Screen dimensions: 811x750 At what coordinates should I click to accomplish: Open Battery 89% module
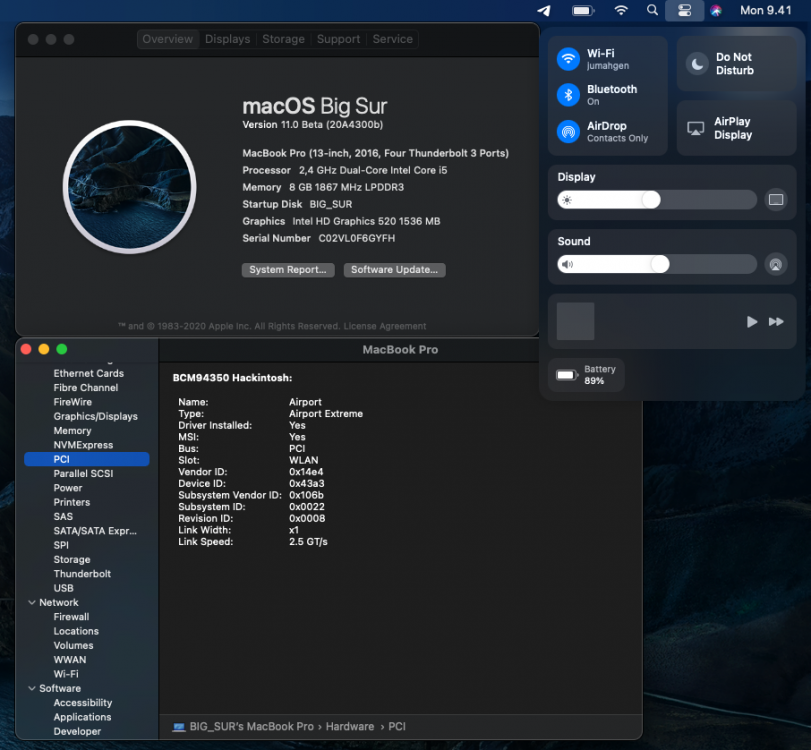pyautogui.click(x=586, y=375)
